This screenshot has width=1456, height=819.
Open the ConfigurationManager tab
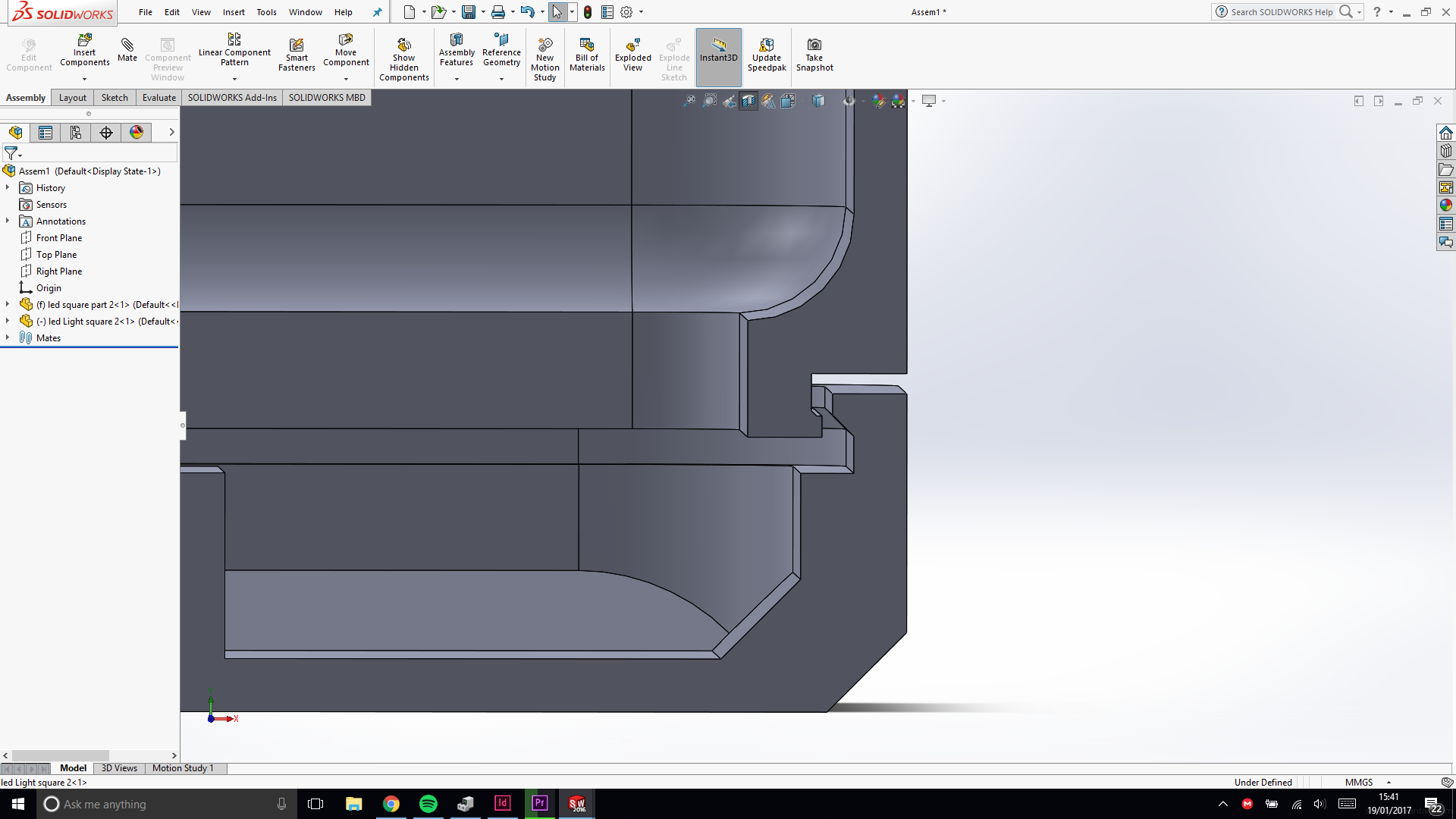[x=76, y=133]
